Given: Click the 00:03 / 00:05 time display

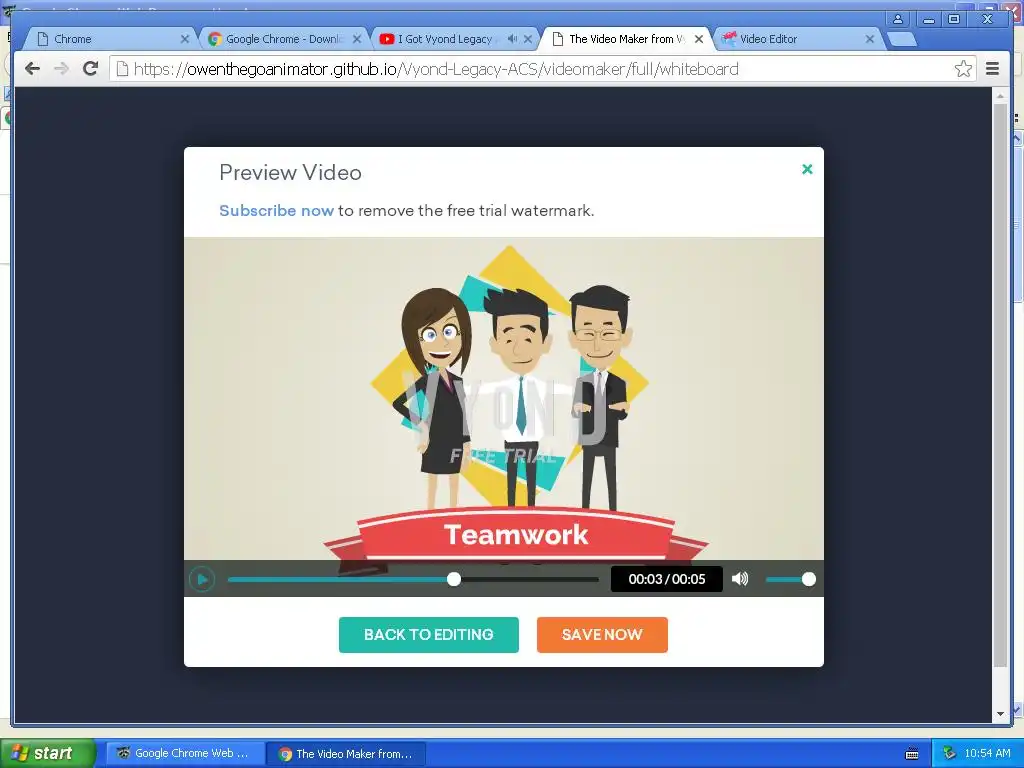Looking at the screenshot, I should [x=667, y=579].
